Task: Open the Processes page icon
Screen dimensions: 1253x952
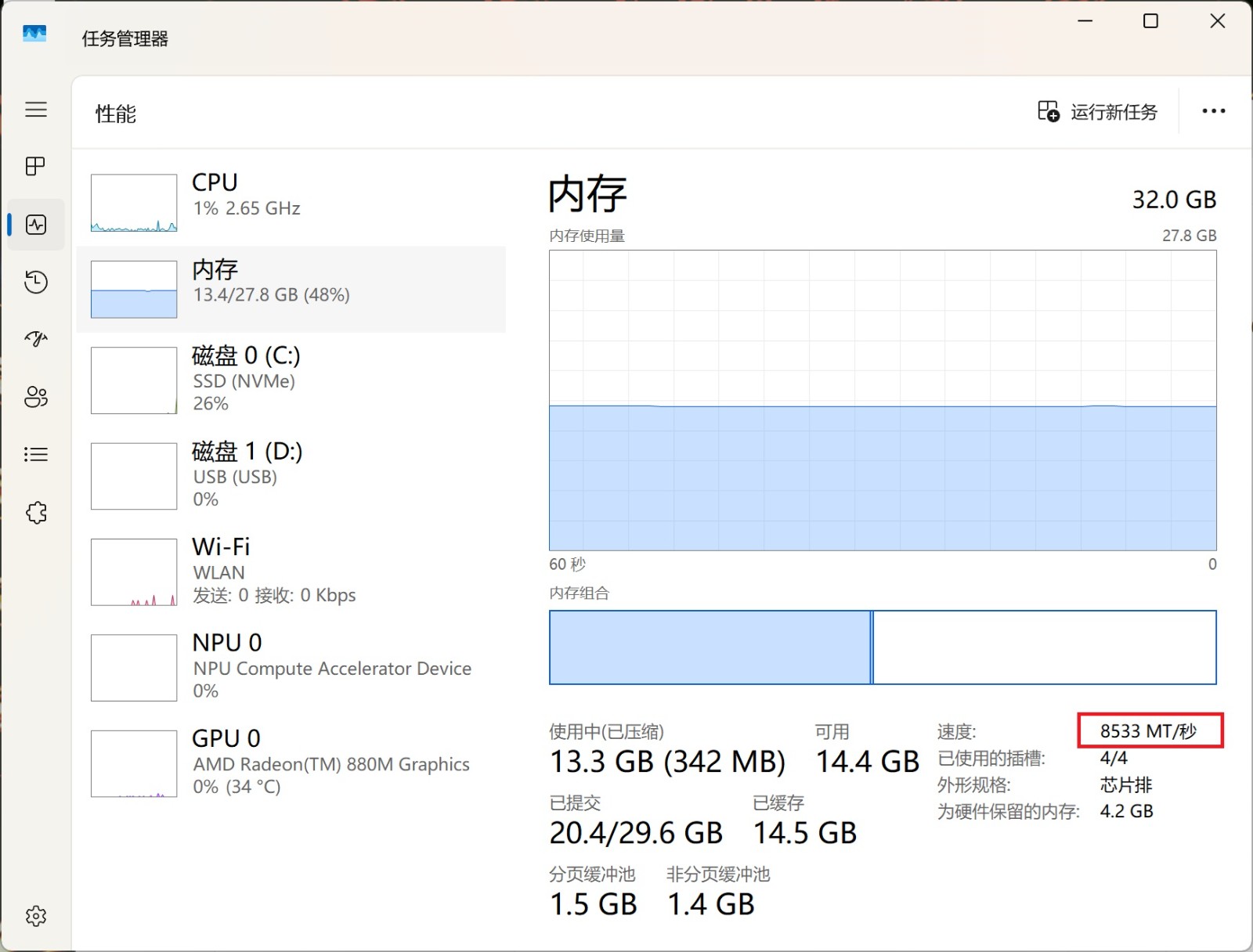Action: (x=36, y=166)
